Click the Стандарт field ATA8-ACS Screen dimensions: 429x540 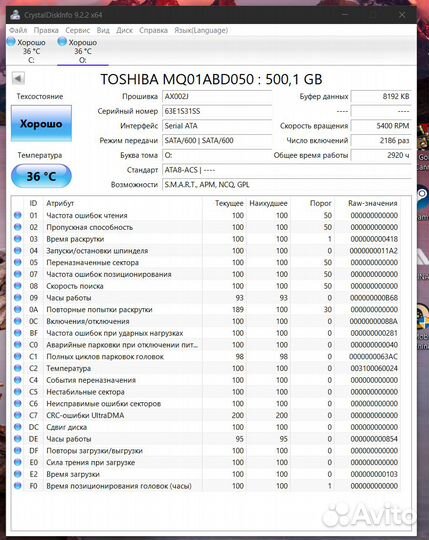click(287, 170)
